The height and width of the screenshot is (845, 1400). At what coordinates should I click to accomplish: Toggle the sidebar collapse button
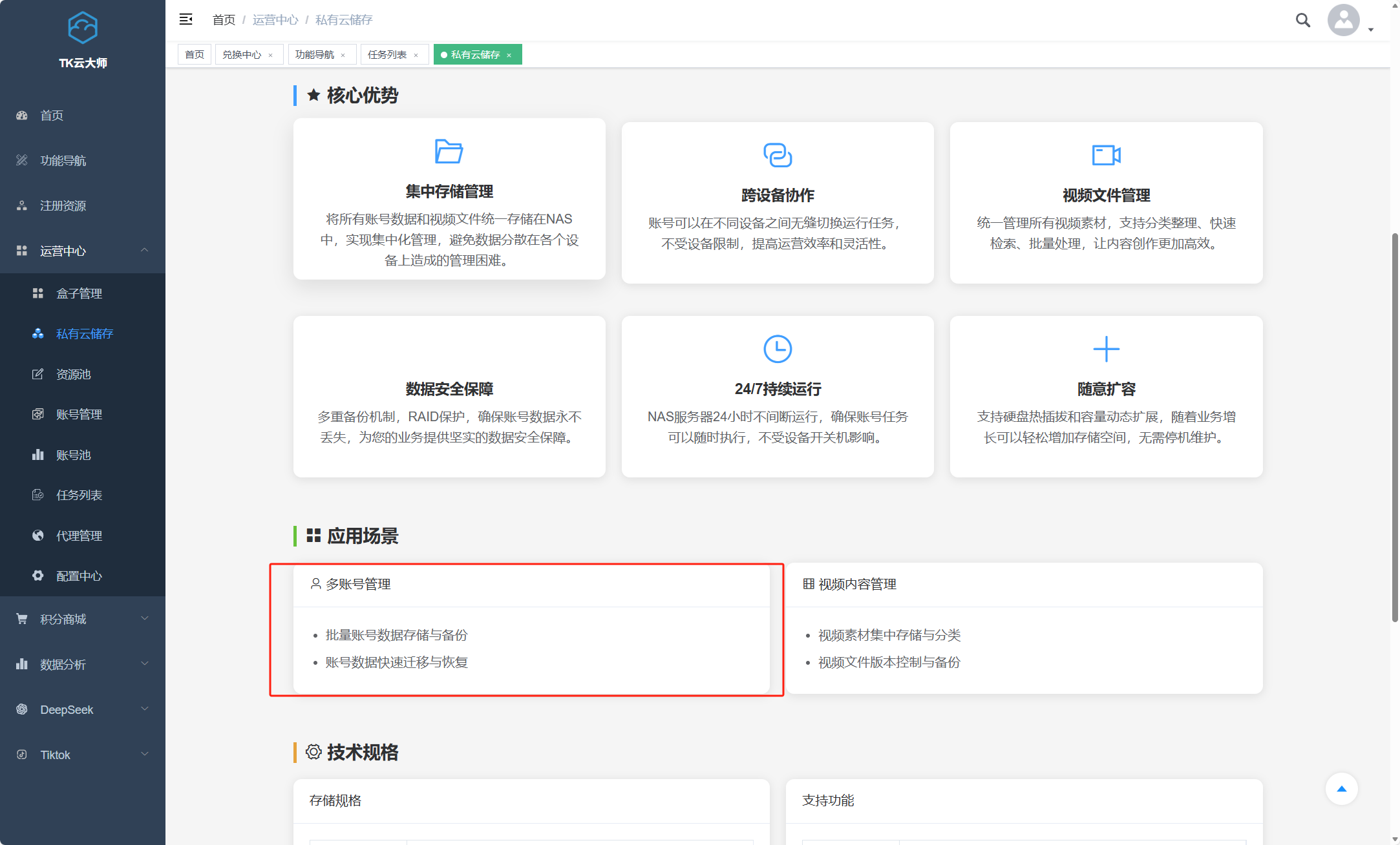(x=186, y=19)
